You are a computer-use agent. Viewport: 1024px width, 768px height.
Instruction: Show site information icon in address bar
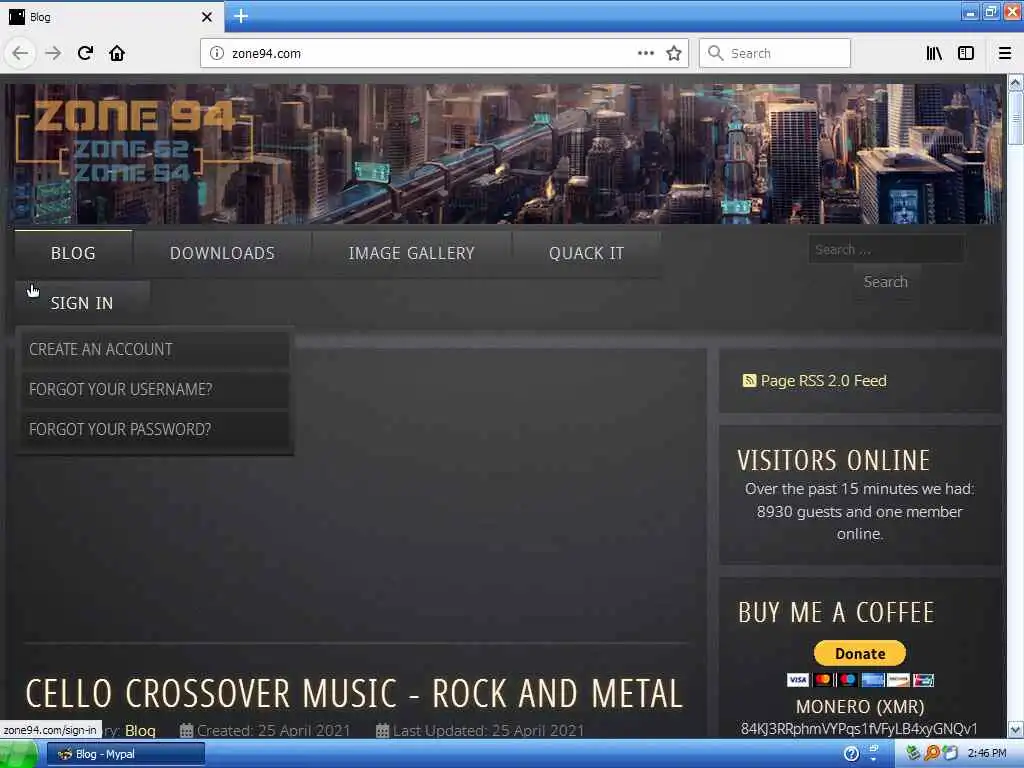pyautogui.click(x=216, y=54)
